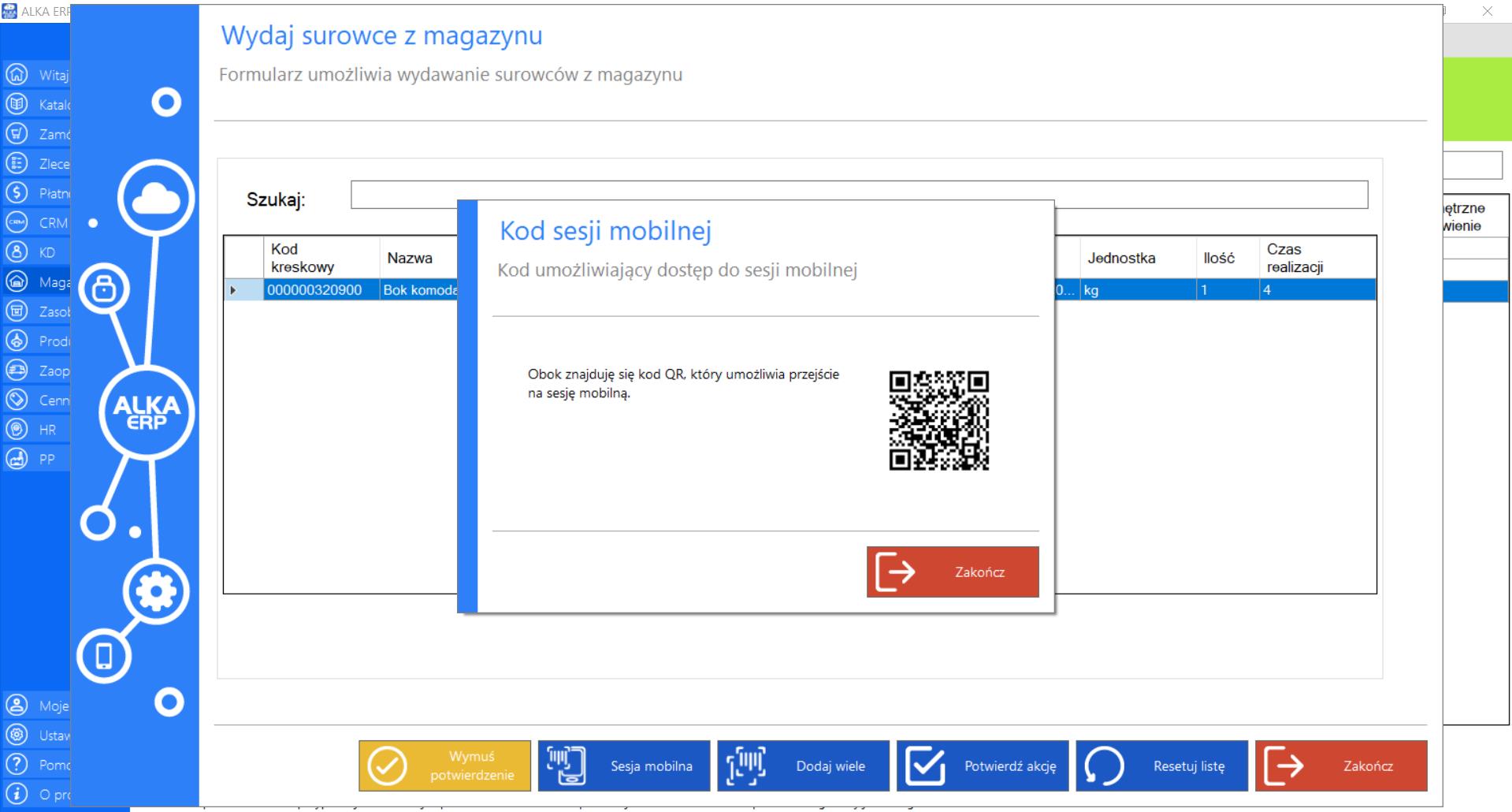This screenshot has height=812, width=1512.
Task: Click the bottom-bar Zakończ exit button
Action: (1341, 765)
